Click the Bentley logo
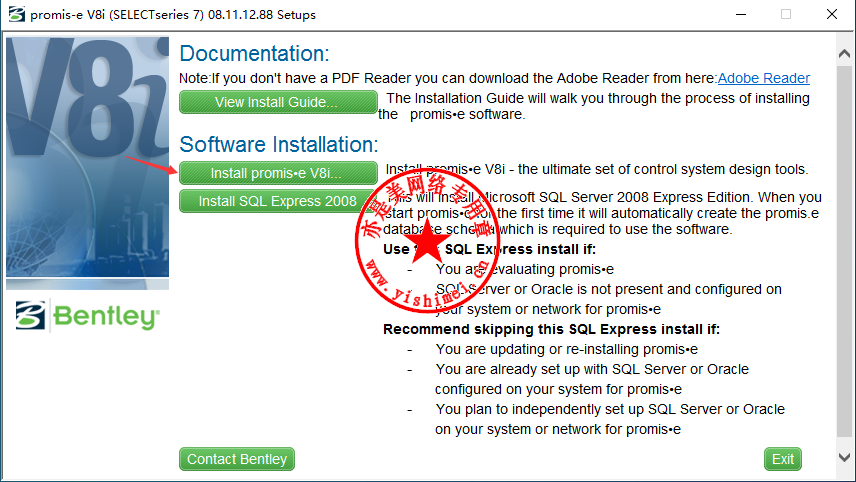Screen dimensions: 856x482 click(87, 316)
